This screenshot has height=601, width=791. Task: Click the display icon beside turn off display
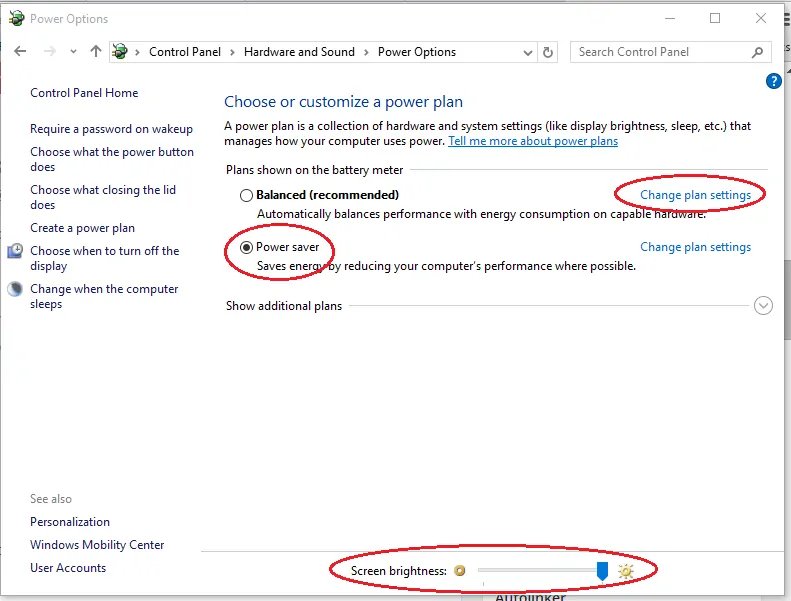(15, 251)
